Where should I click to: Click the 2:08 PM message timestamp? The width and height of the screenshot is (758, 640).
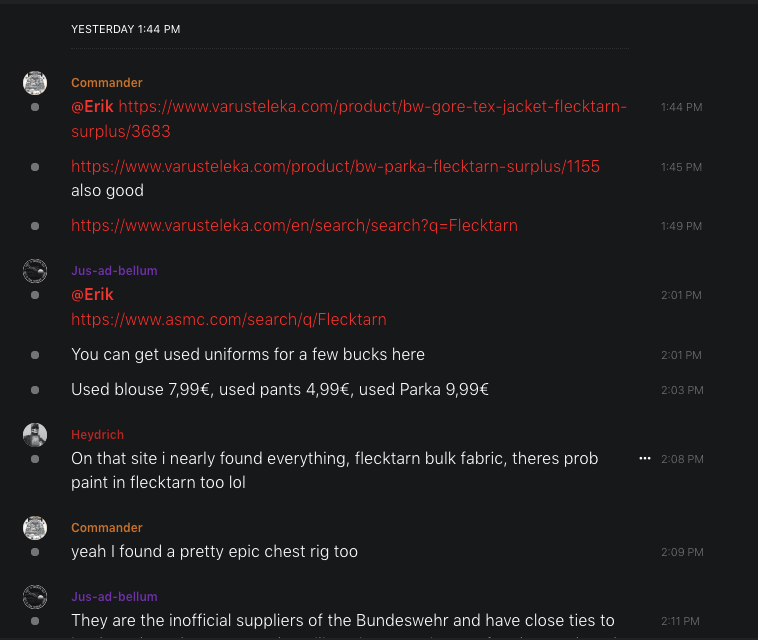(x=682, y=460)
